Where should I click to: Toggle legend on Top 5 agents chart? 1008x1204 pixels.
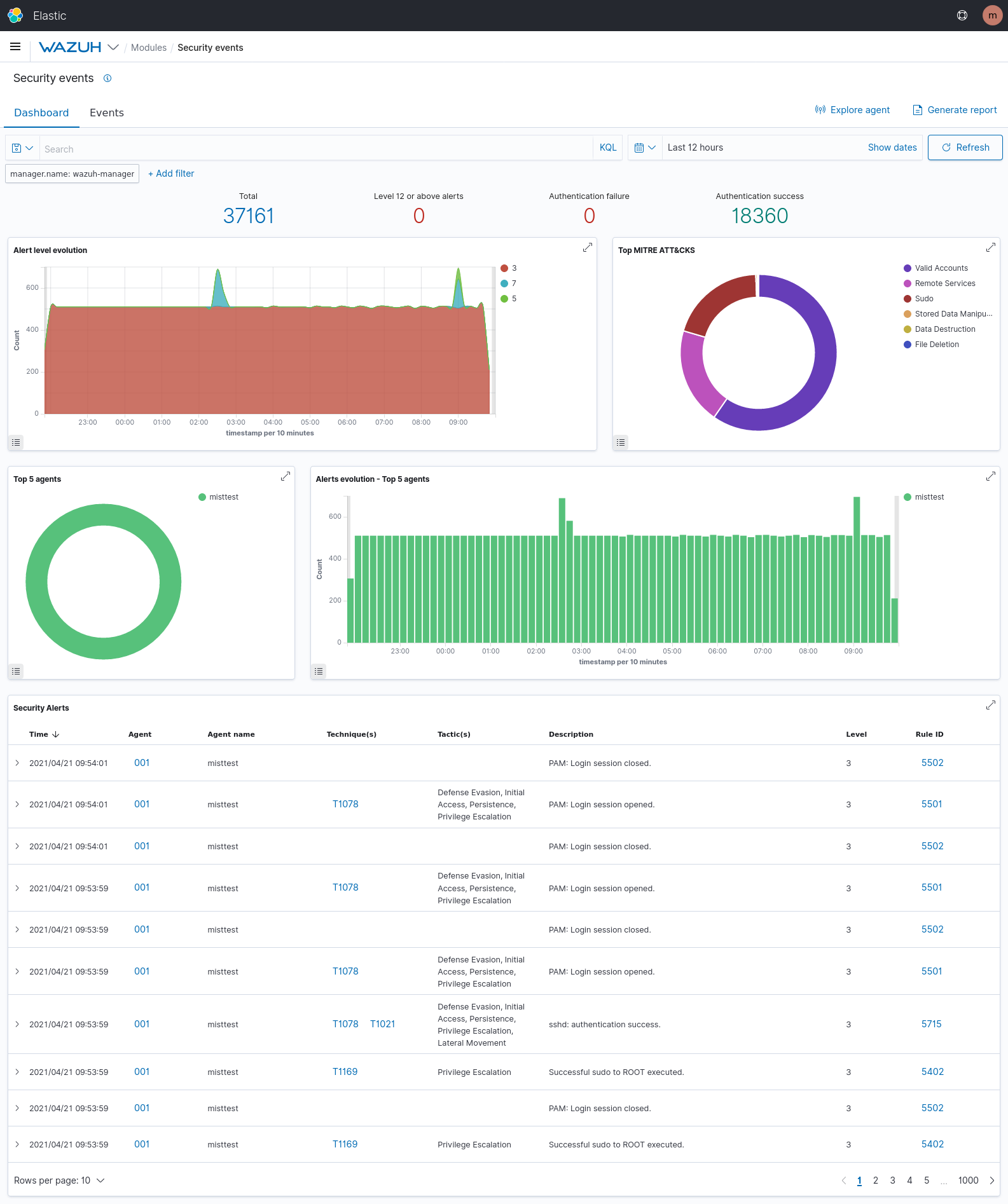coord(16,671)
